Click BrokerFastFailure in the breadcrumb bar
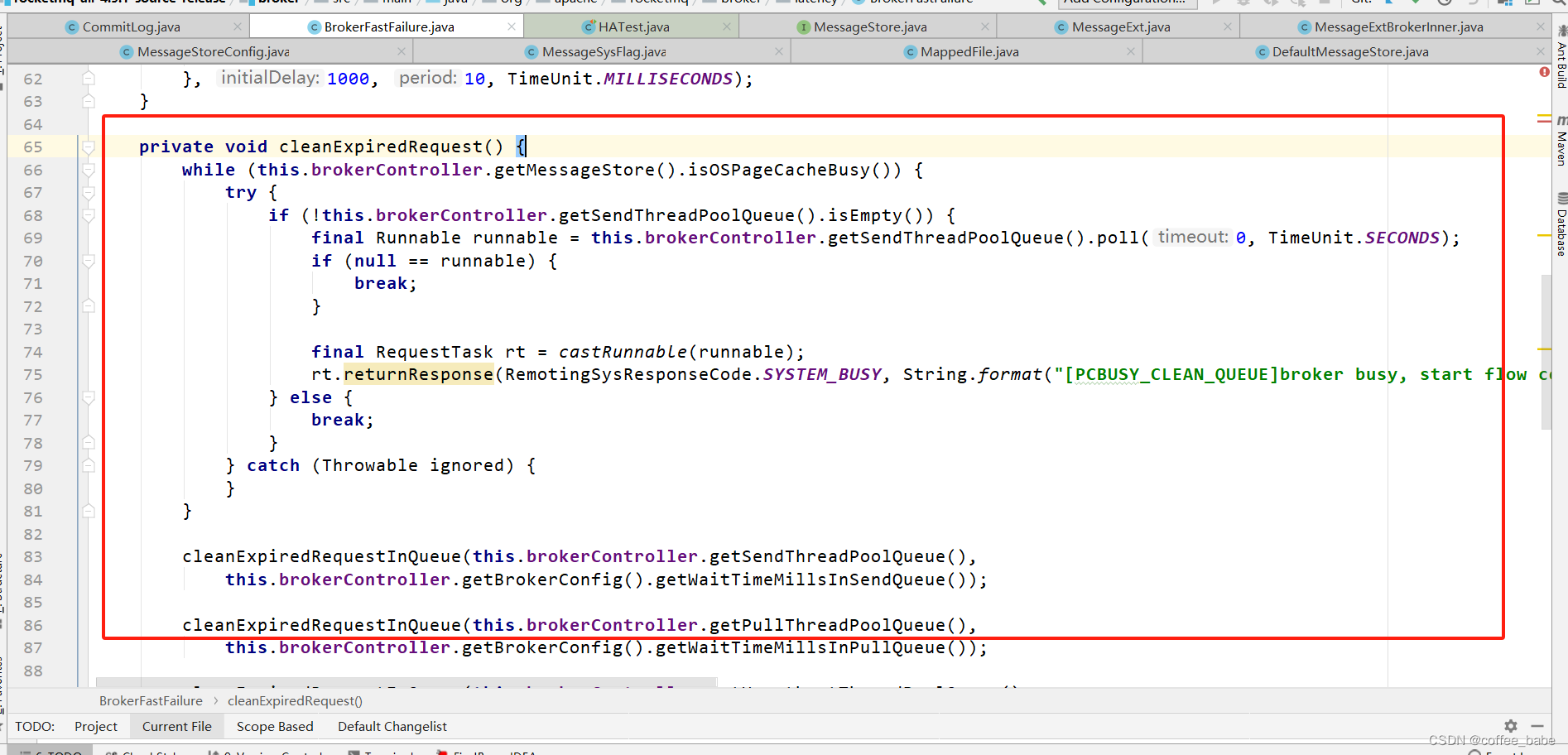Viewport: 1568px width, 755px height. tap(151, 700)
